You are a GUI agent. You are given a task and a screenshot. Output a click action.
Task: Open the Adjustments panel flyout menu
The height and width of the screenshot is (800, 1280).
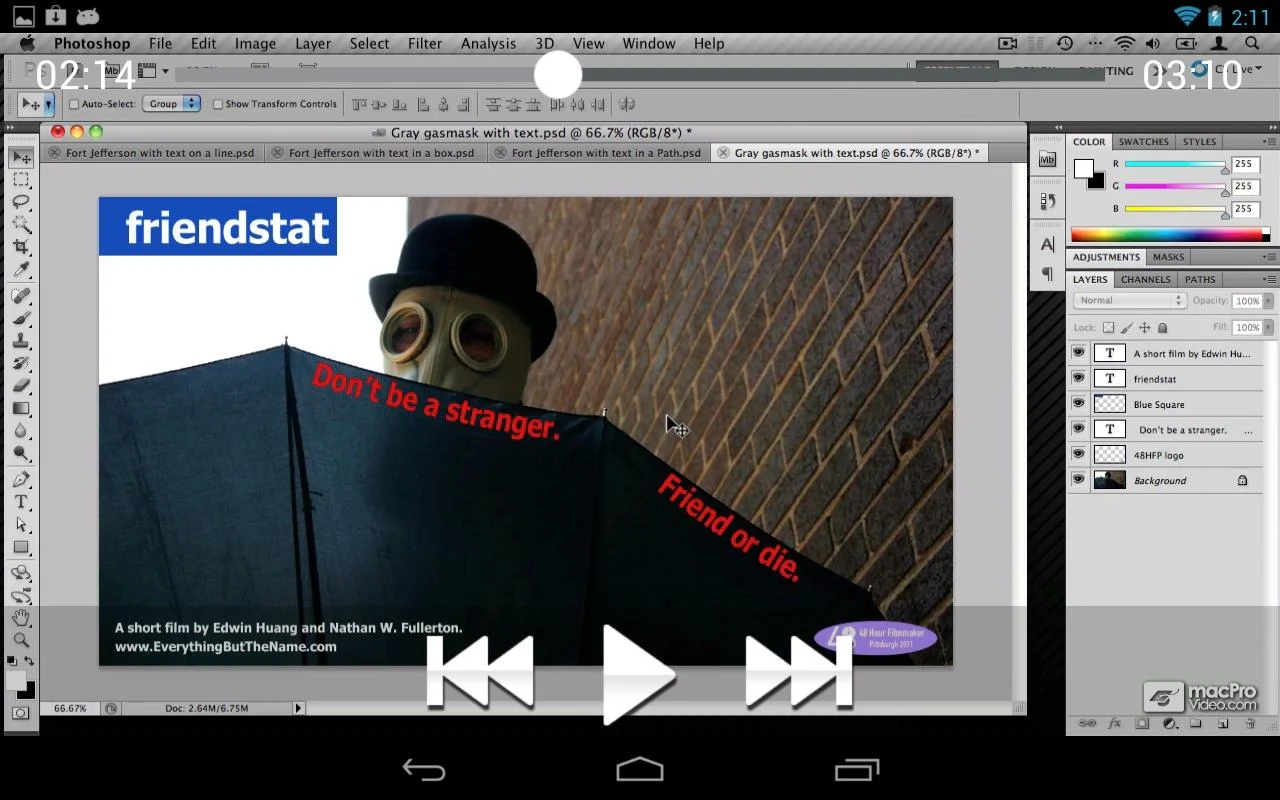[x=1270, y=257]
